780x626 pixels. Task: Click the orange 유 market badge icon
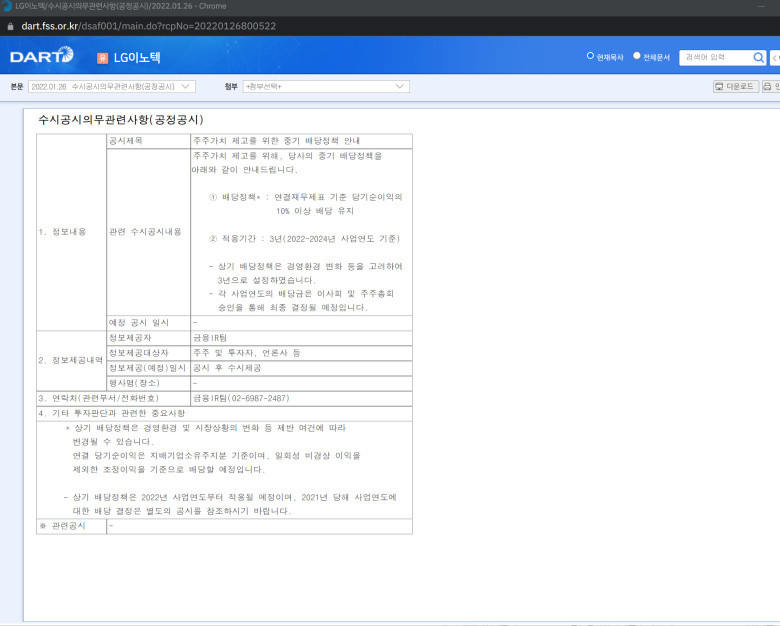coord(102,58)
